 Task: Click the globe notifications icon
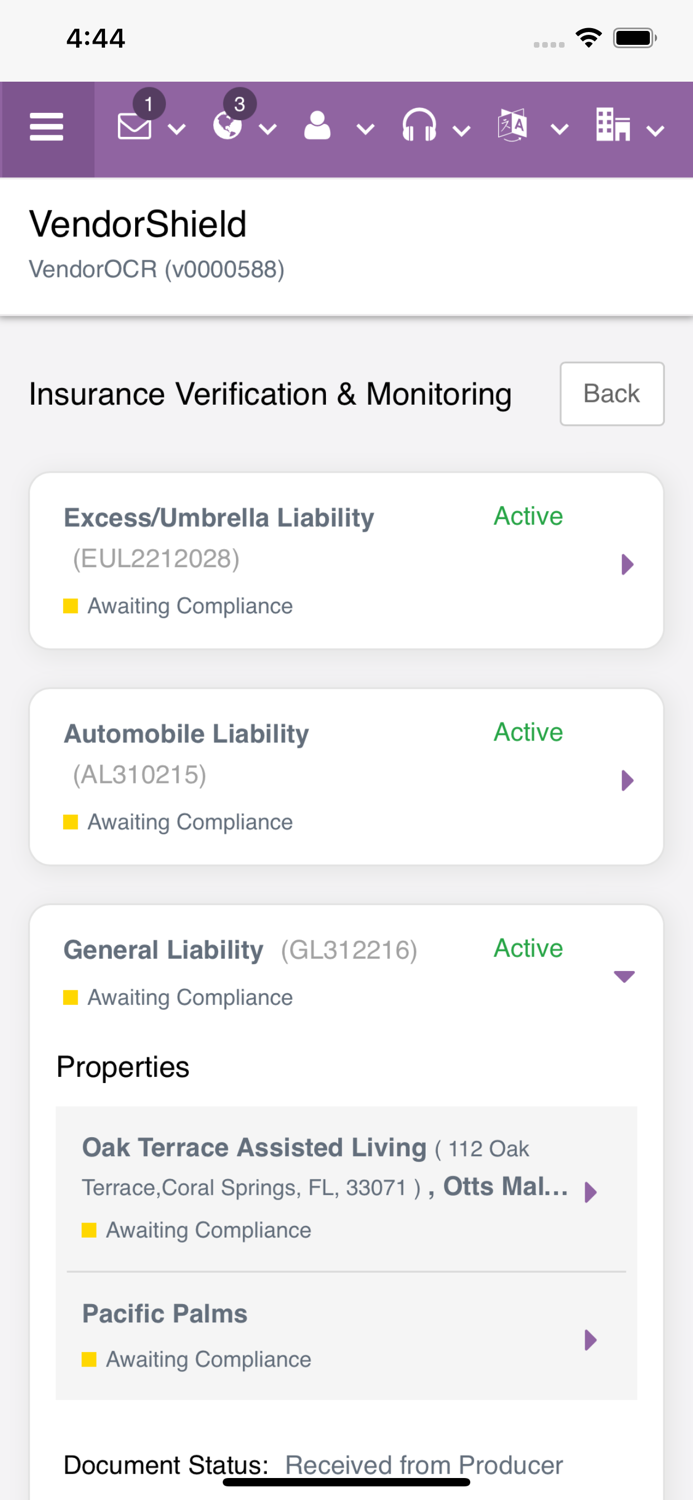227,127
